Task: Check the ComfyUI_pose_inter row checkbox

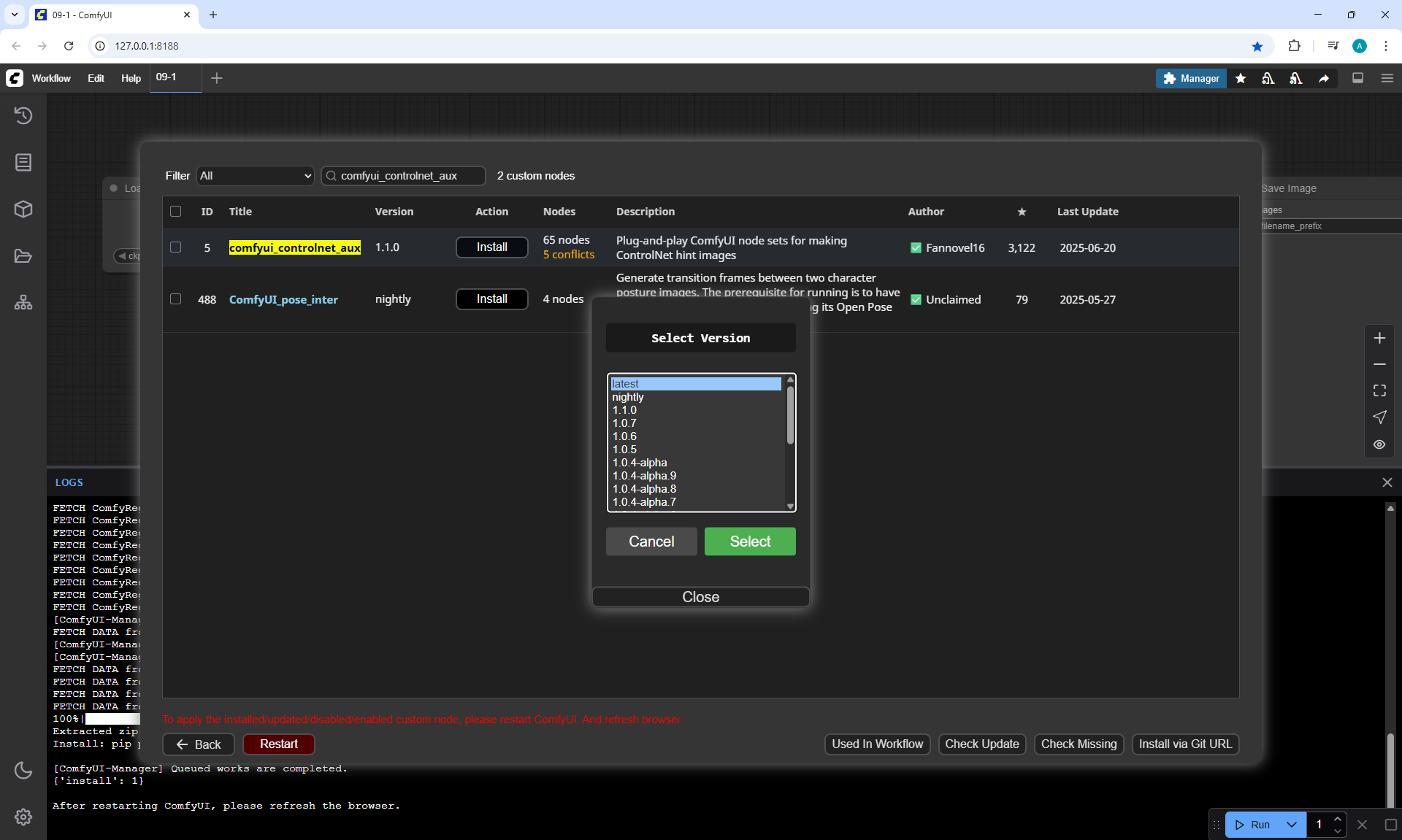Action: pos(176,299)
